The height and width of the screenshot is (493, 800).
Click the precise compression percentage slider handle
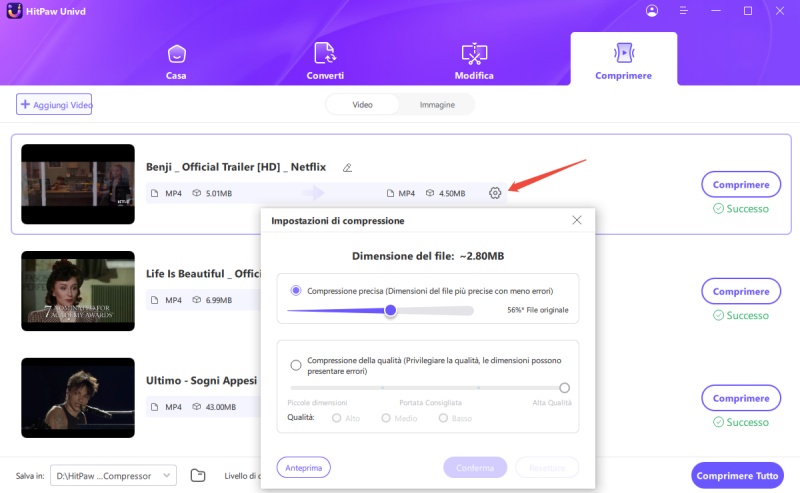390,310
